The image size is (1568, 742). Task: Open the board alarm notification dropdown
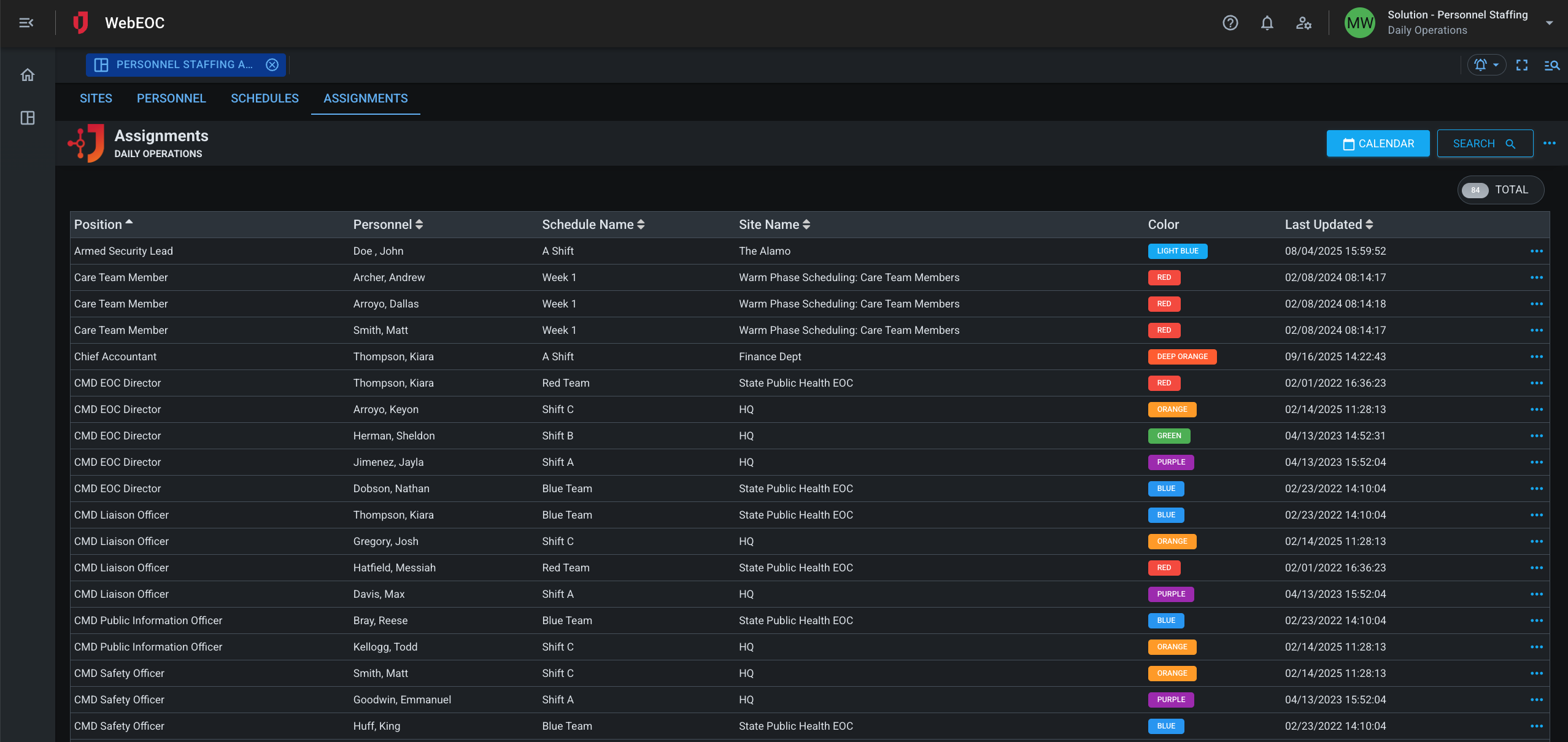pos(1486,64)
